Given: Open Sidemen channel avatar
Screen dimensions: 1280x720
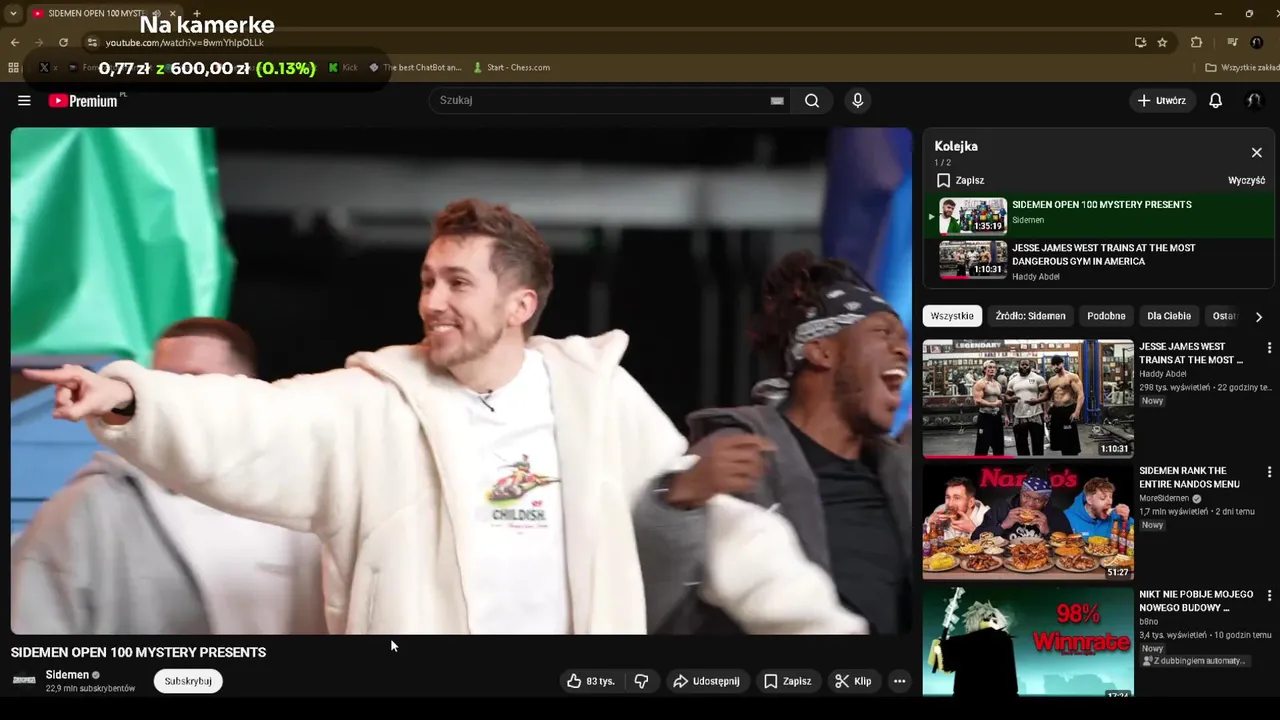Looking at the screenshot, I should pyautogui.click(x=24, y=680).
